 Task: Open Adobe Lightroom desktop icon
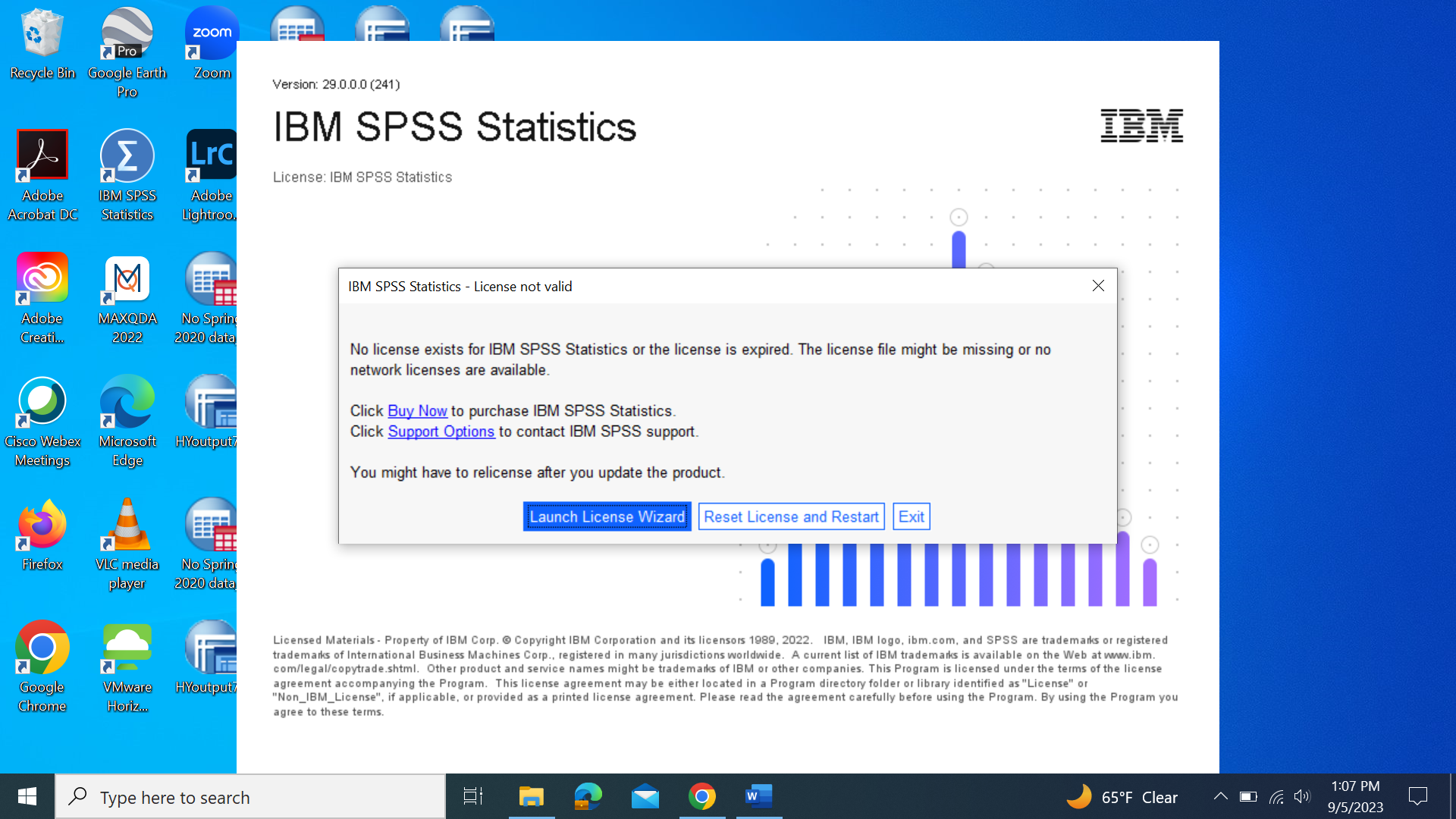click(x=210, y=176)
